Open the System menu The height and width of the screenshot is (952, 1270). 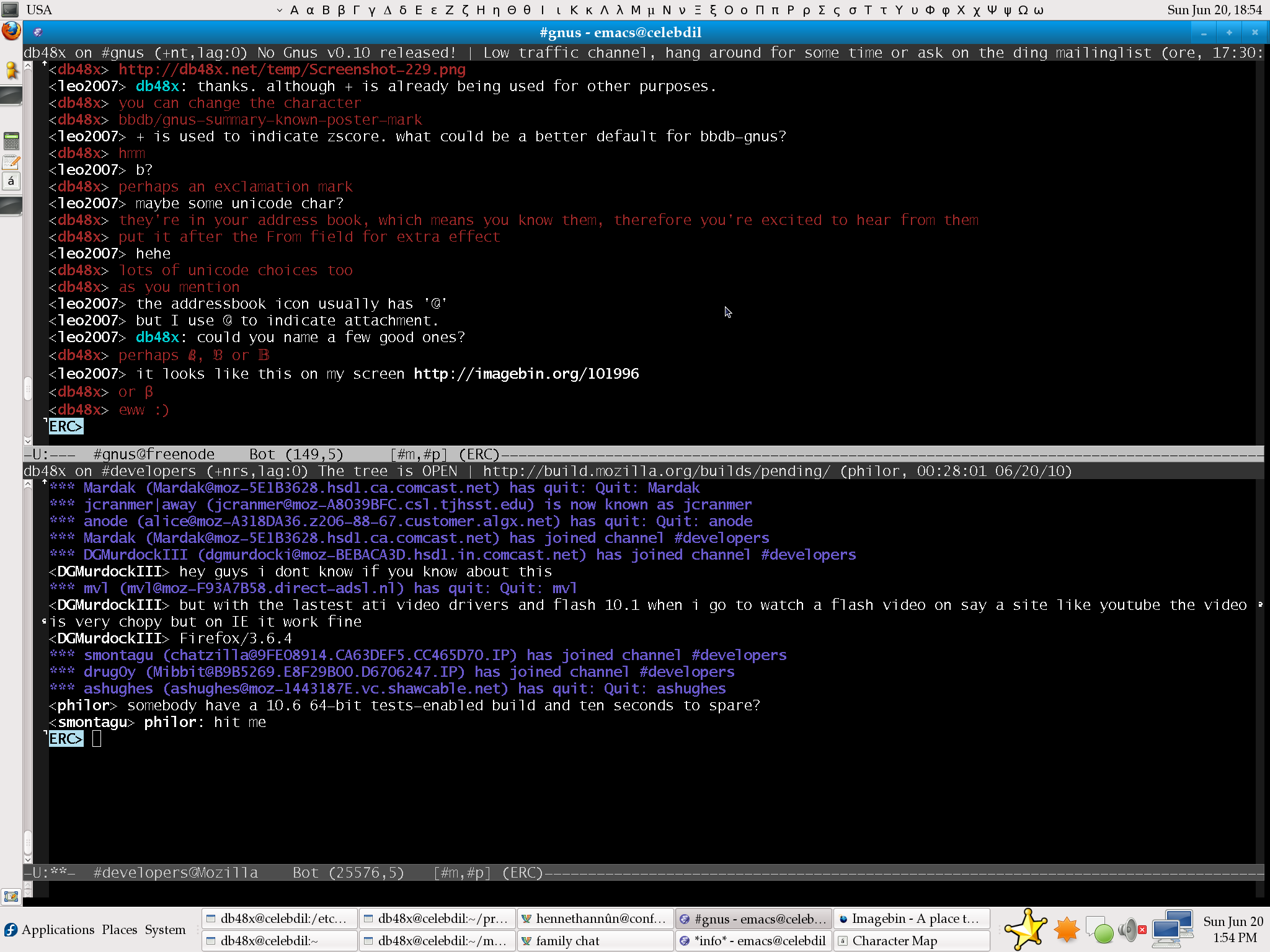[x=165, y=930]
